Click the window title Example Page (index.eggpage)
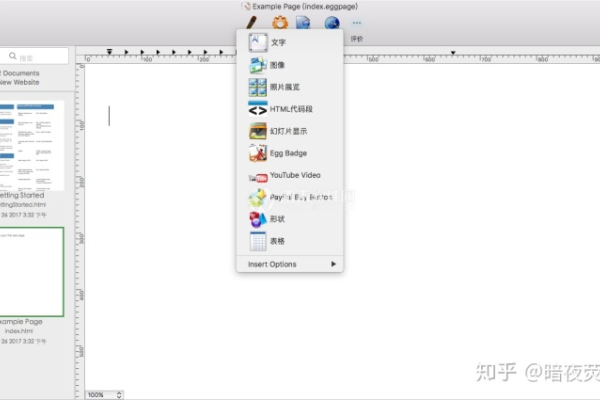The height and width of the screenshot is (400, 600). (x=305, y=7)
